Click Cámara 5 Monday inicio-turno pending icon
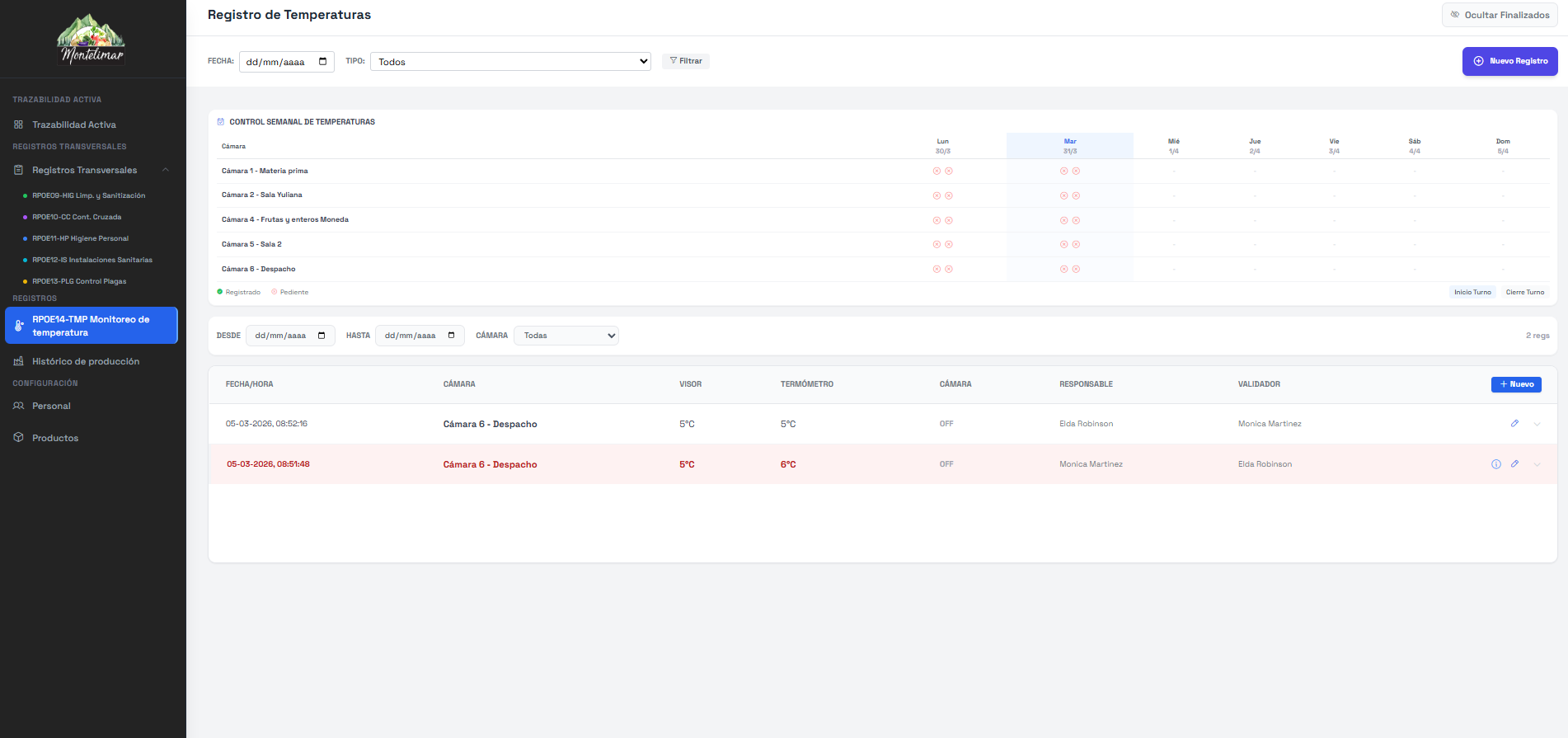Image resolution: width=1568 pixels, height=738 pixels. point(937,244)
